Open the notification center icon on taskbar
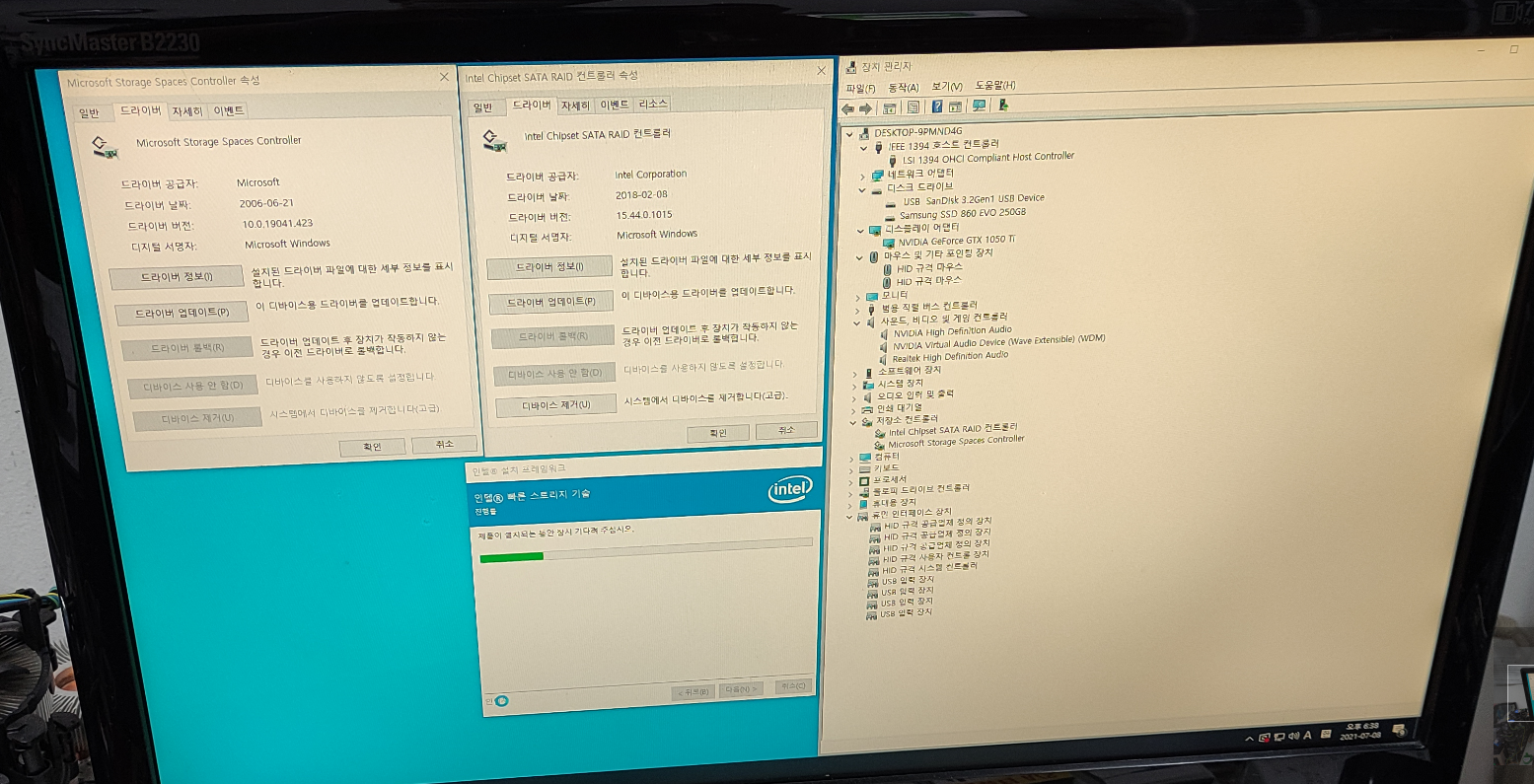The width and height of the screenshot is (1534, 784). point(1398,731)
